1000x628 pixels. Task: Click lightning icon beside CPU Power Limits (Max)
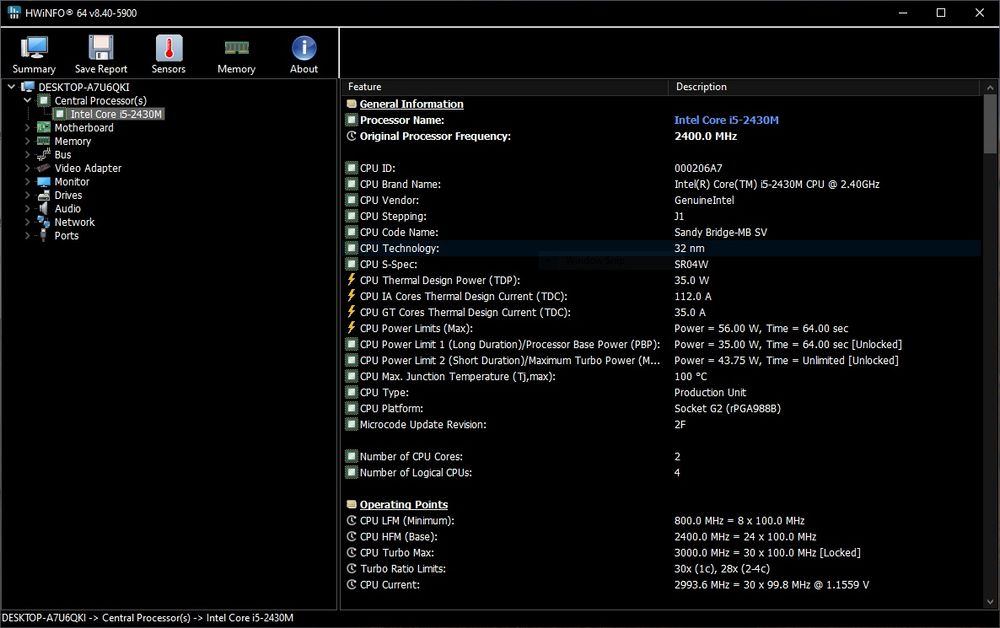click(351, 328)
